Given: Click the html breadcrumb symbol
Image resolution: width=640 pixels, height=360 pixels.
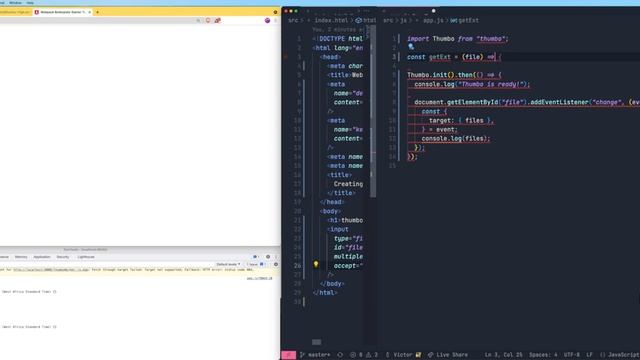Looking at the screenshot, I should point(366,20).
